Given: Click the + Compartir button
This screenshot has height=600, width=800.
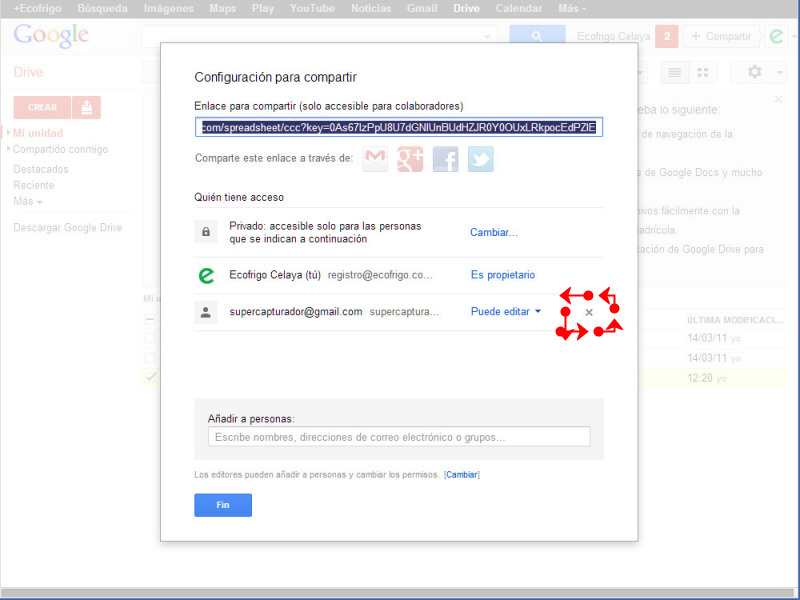Looking at the screenshot, I should click(x=721, y=36).
